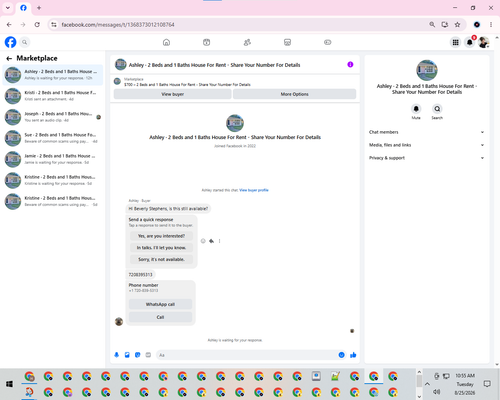Open the Jamie conversation in the list
Image resolution: width=500 pixels, height=400 pixels.
click(53, 159)
